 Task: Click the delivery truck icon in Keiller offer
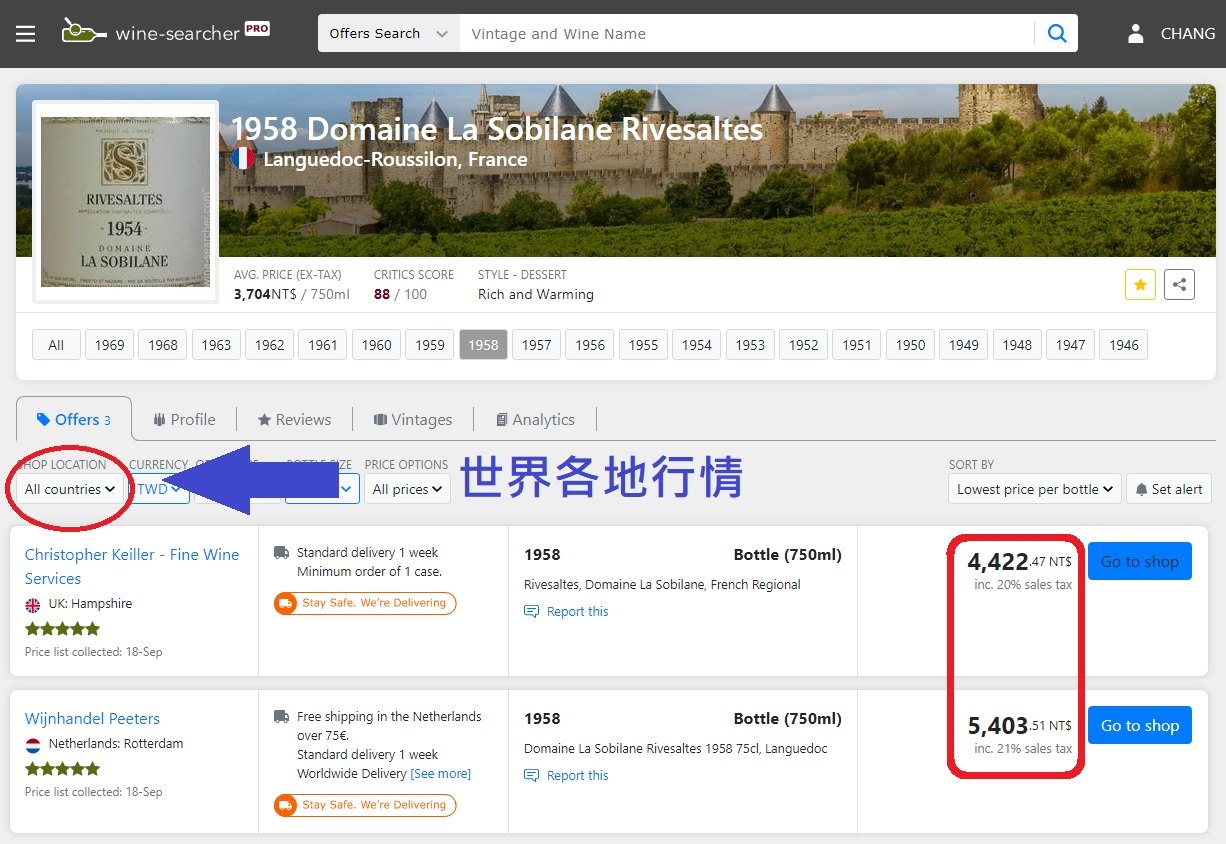pyautogui.click(x=281, y=552)
